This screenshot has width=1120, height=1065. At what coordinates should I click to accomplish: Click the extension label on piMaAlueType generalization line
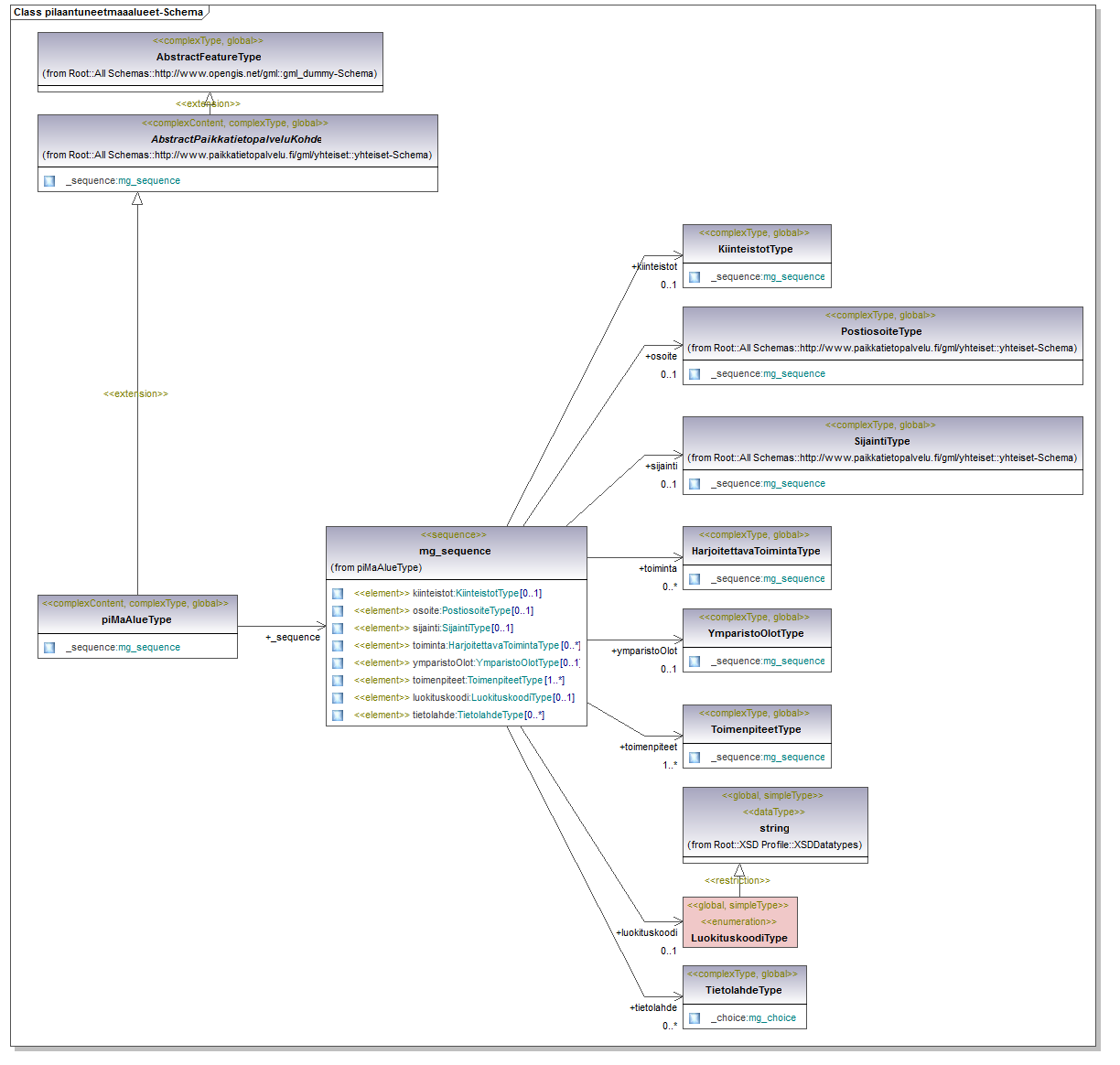click(135, 394)
